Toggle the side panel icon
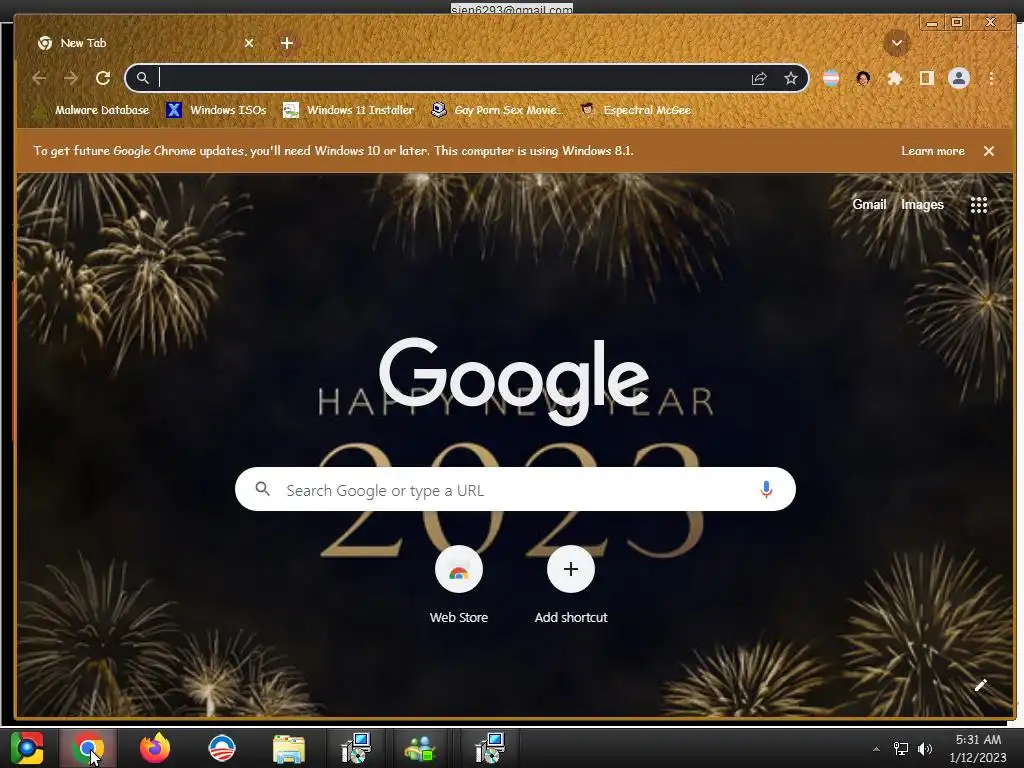Viewport: 1024px width, 768px height. coord(926,78)
